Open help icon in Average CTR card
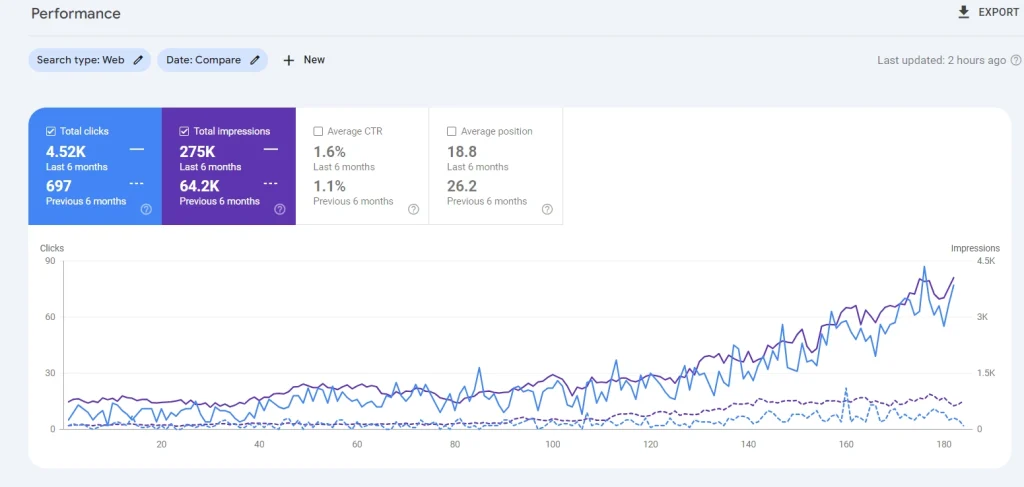Image resolution: width=1024 pixels, height=487 pixels. tap(413, 210)
